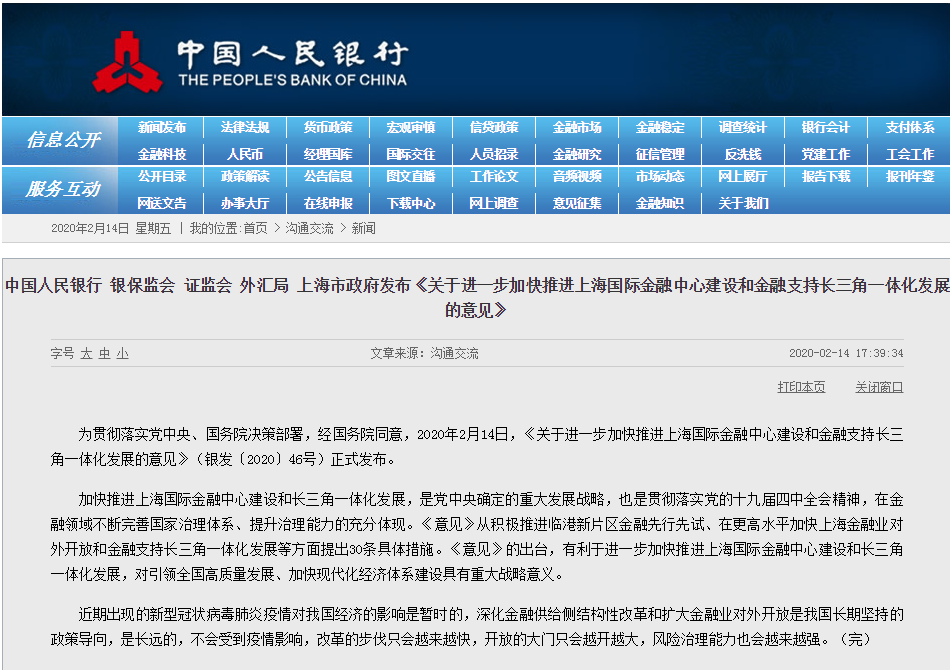Click 沟通交流 breadcrumb link
Image resolution: width=950 pixels, height=670 pixels.
[309, 228]
